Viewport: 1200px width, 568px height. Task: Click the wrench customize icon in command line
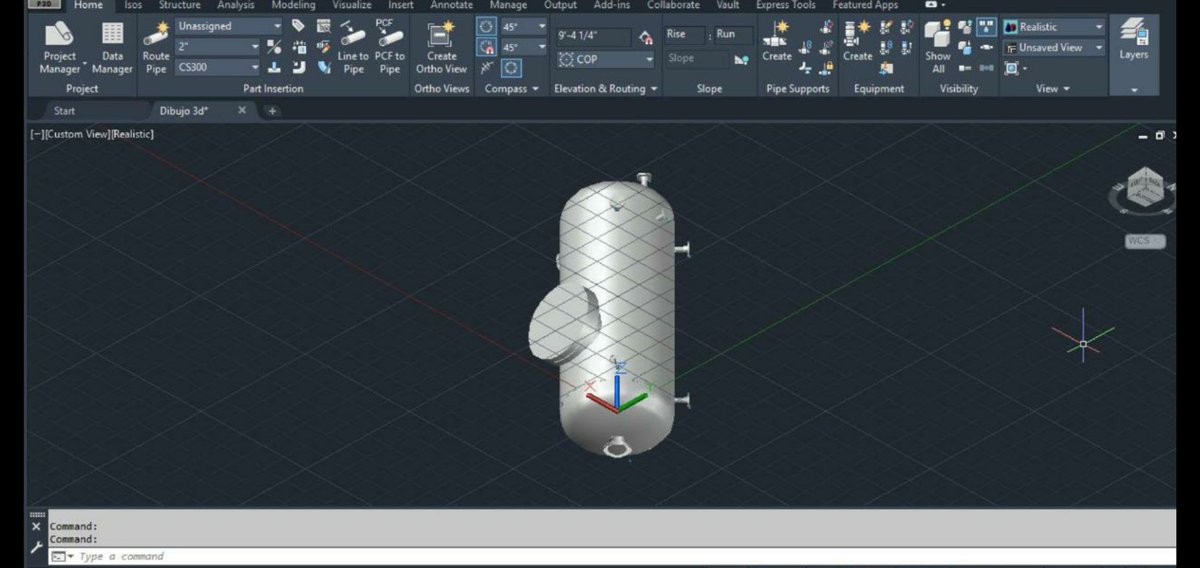click(x=36, y=547)
